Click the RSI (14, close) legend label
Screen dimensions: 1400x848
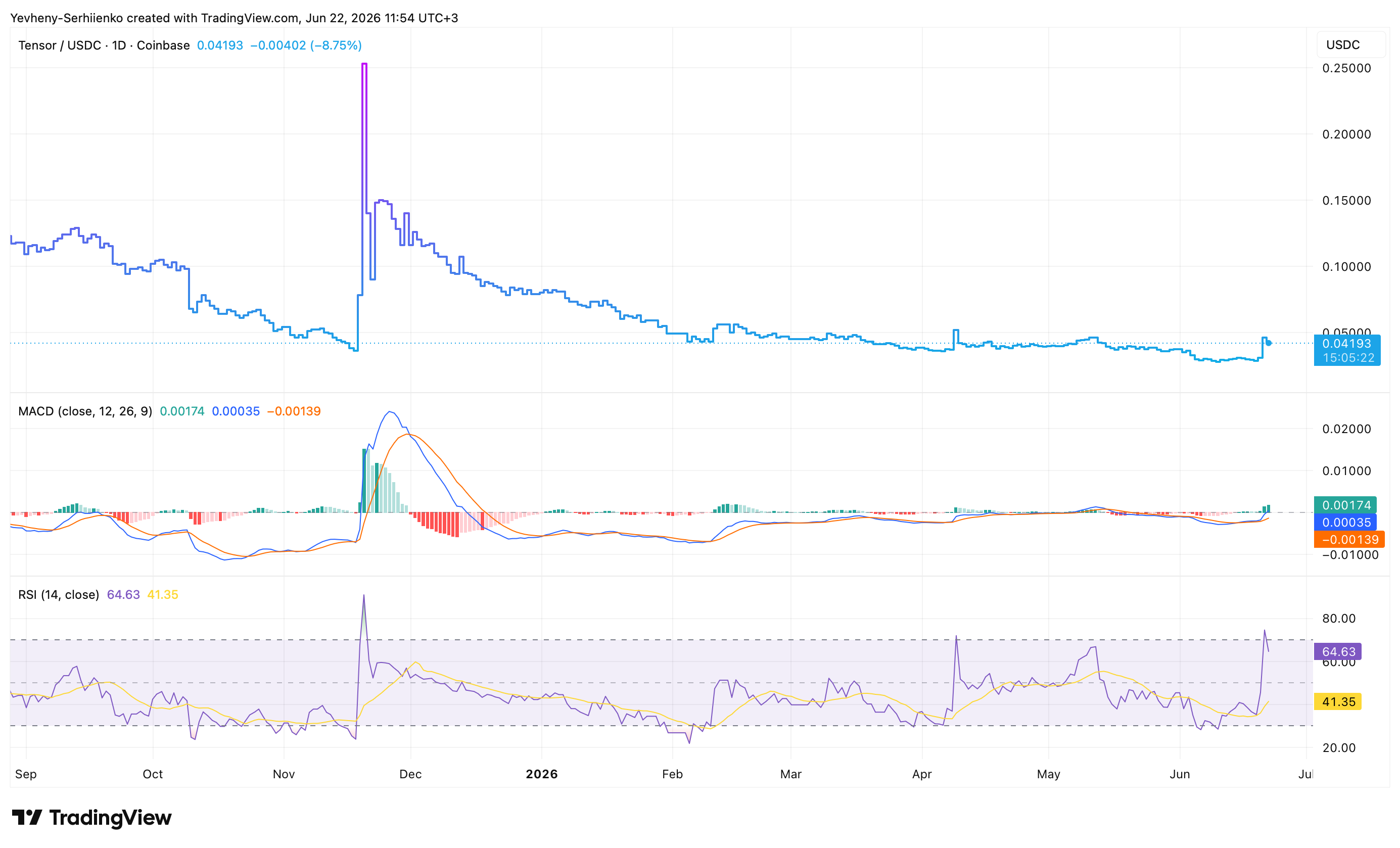pyautogui.click(x=59, y=594)
